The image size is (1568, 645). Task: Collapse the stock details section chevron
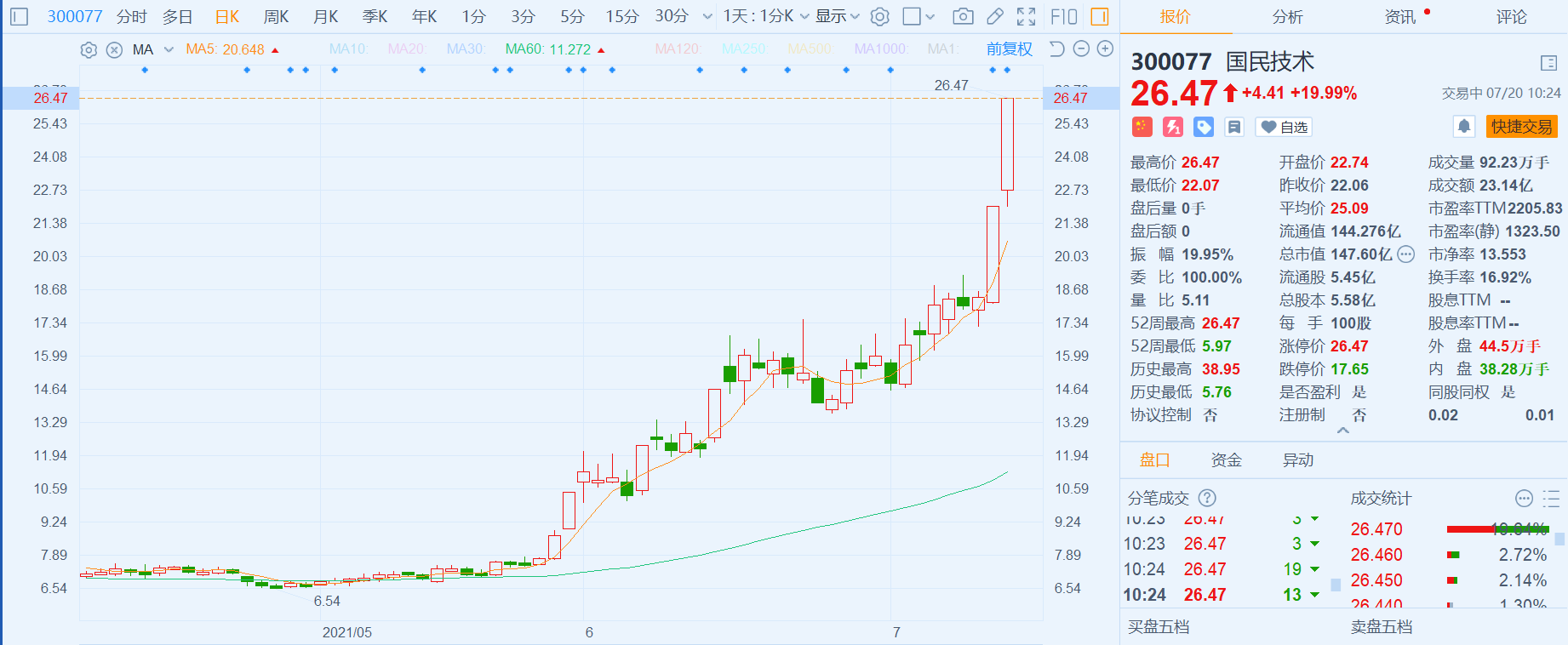[x=1343, y=431]
